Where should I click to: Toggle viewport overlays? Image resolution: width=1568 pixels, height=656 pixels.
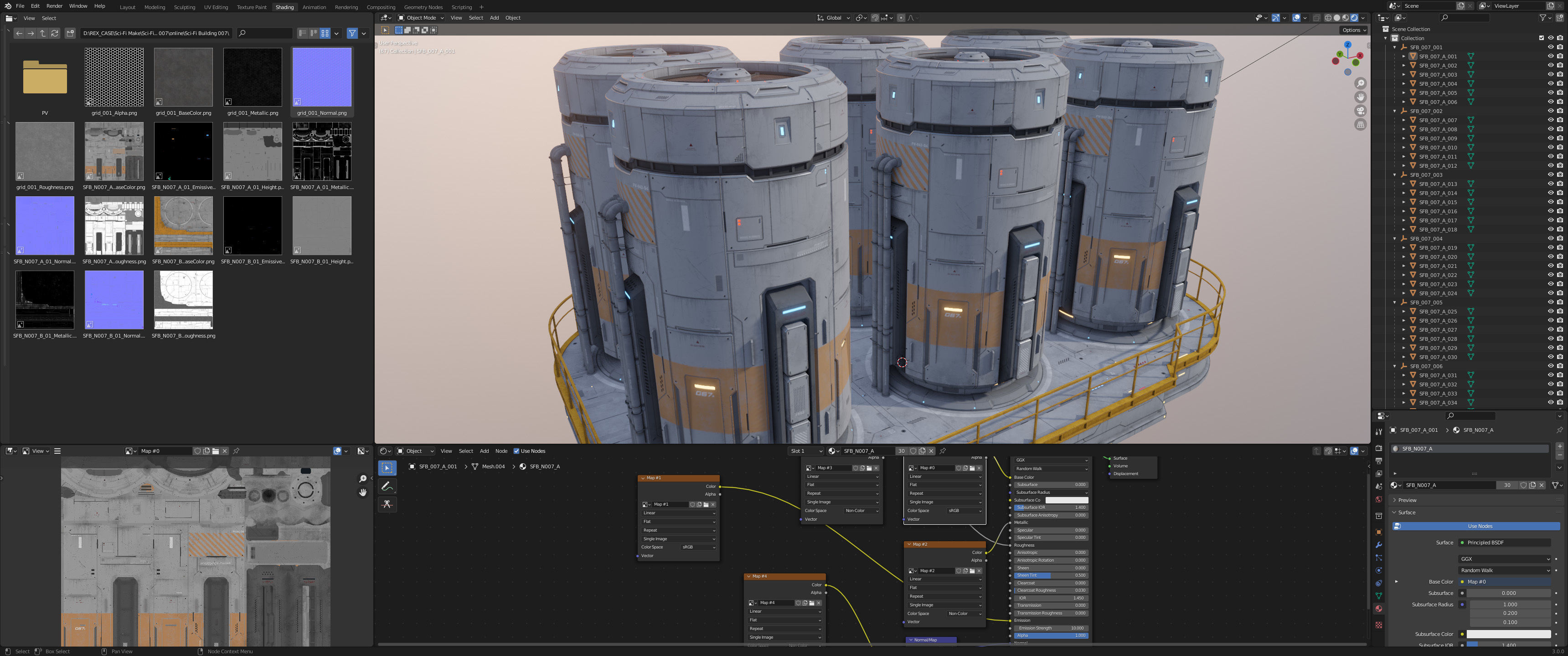click(x=1296, y=18)
